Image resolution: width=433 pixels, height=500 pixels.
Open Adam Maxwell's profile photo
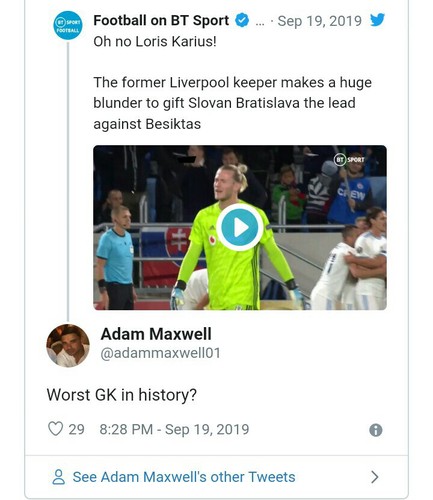68,346
